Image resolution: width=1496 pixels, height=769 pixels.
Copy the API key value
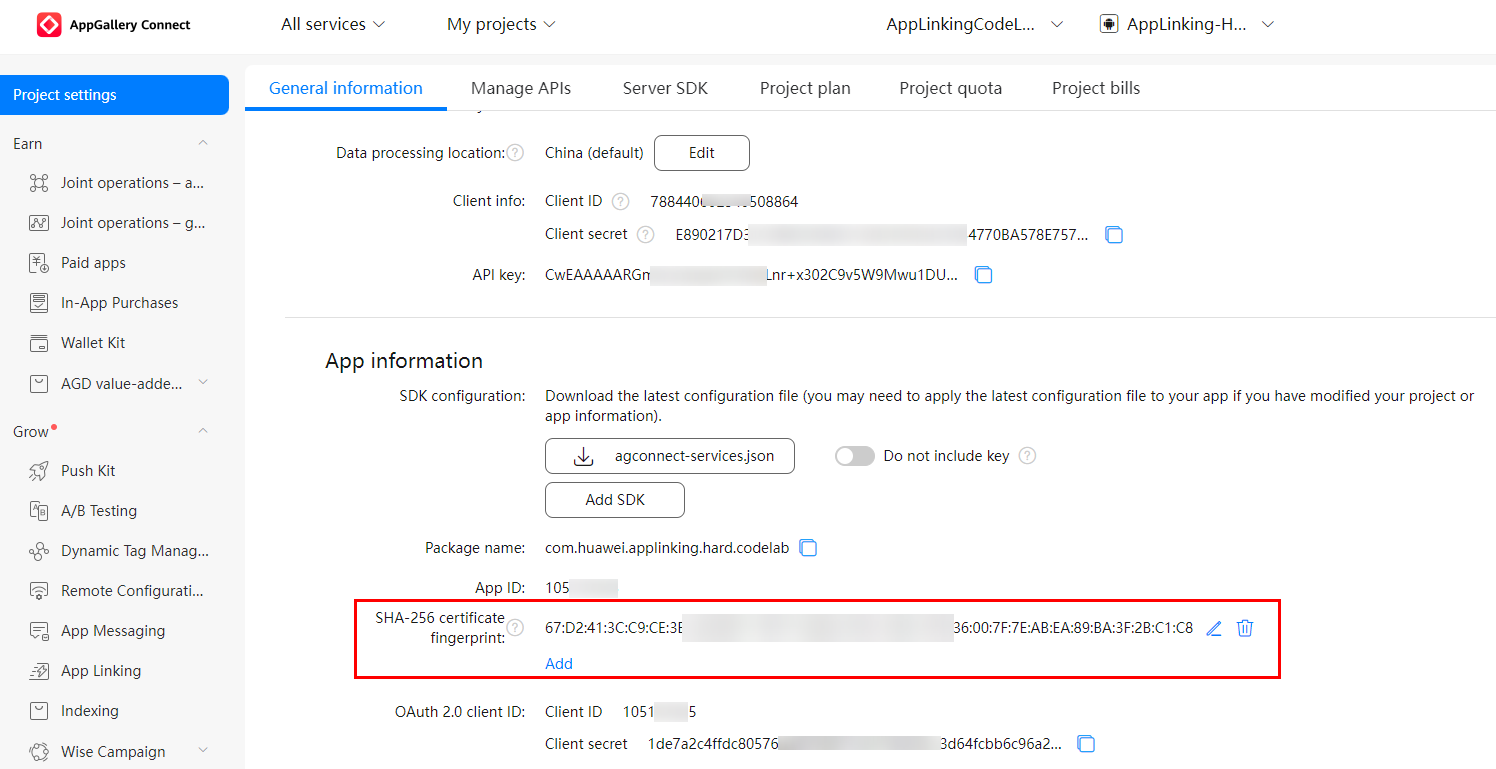(x=983, y=274)
